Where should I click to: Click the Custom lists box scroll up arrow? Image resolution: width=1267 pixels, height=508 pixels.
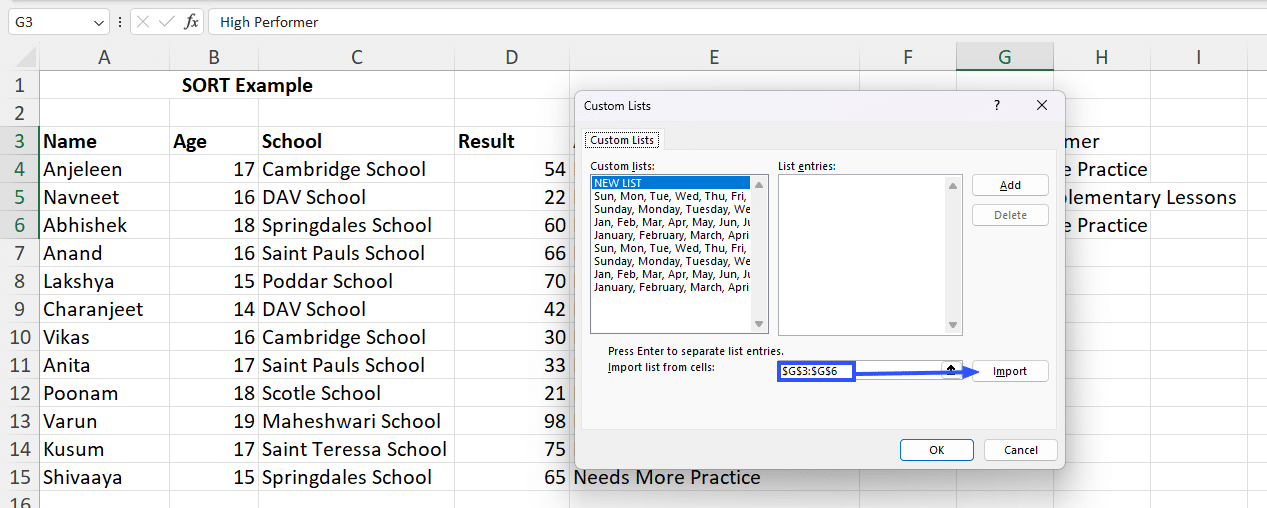[x=759, y=184]
